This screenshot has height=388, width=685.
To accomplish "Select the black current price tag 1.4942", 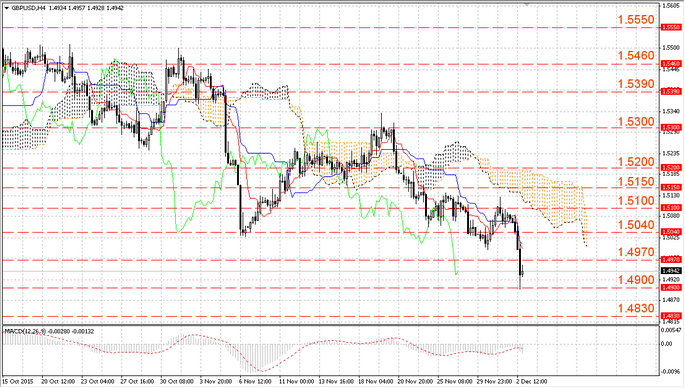I will pos(671,271).
